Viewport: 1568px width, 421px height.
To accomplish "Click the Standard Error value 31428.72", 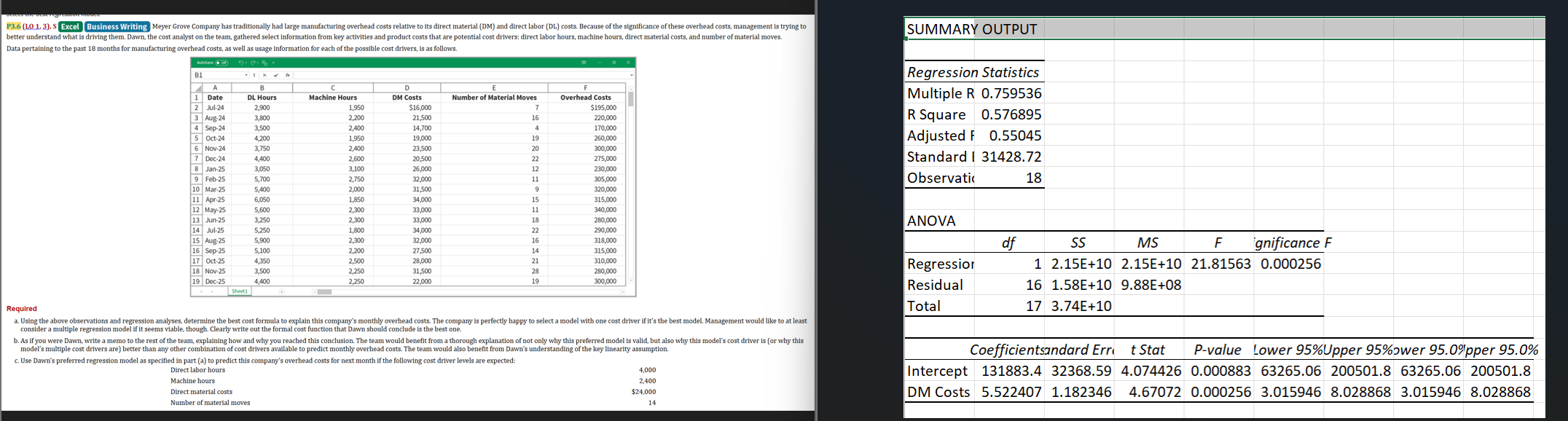I will pos(1011,157).
